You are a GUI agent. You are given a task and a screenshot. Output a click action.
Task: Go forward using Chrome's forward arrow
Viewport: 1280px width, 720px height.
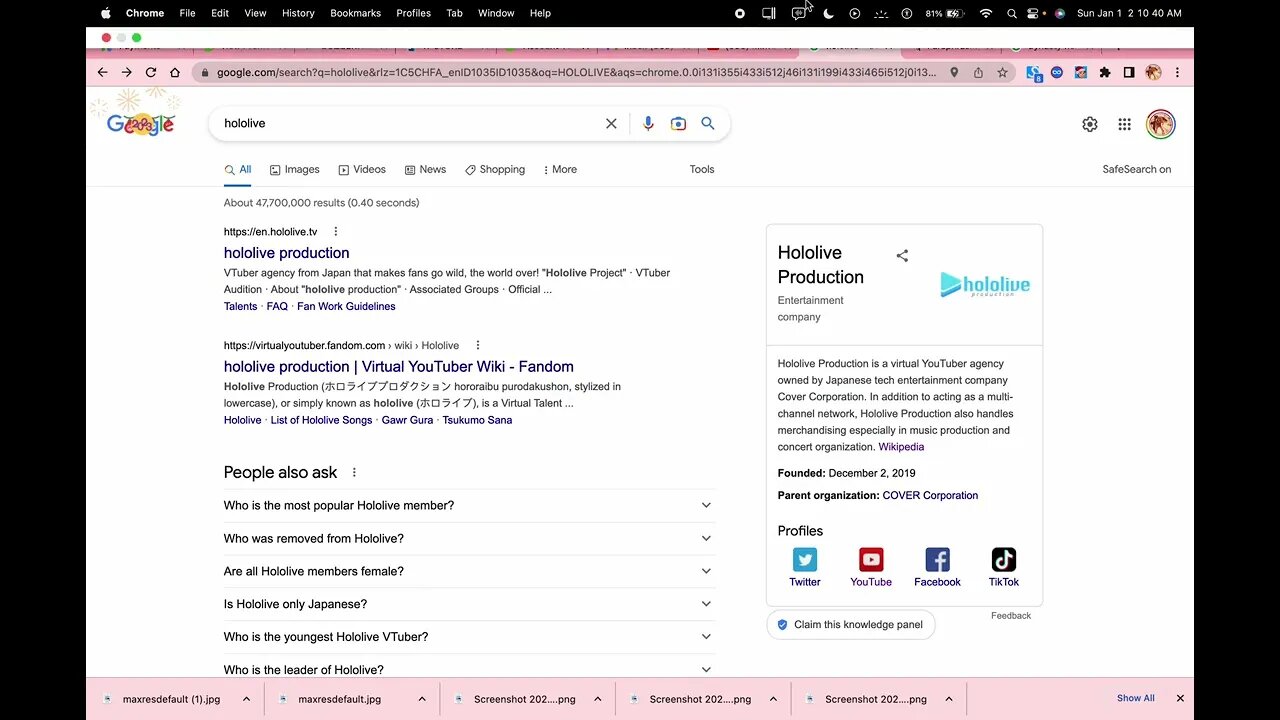(126, 72)
